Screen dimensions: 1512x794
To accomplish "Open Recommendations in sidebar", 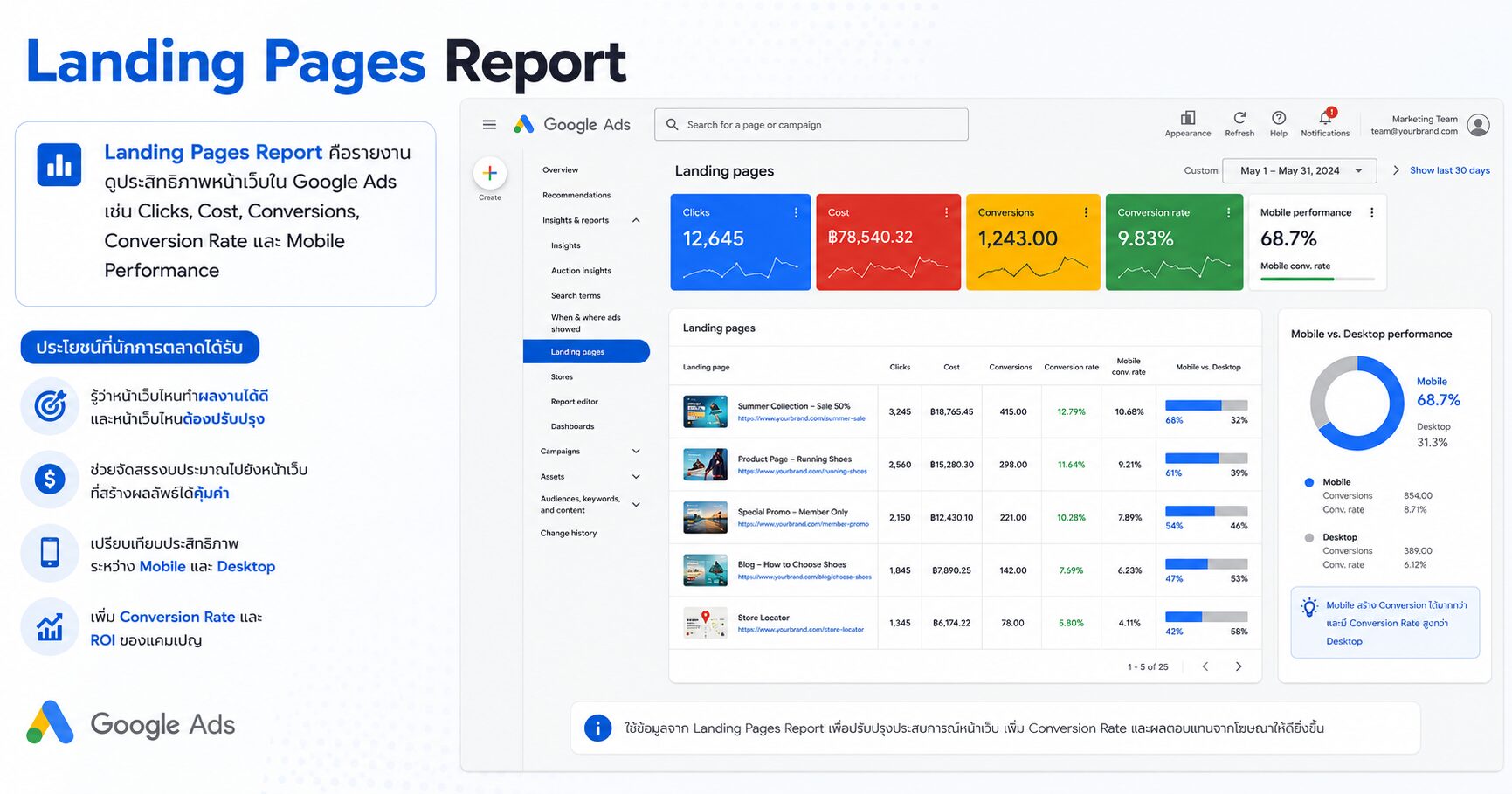I will (576, 195).
